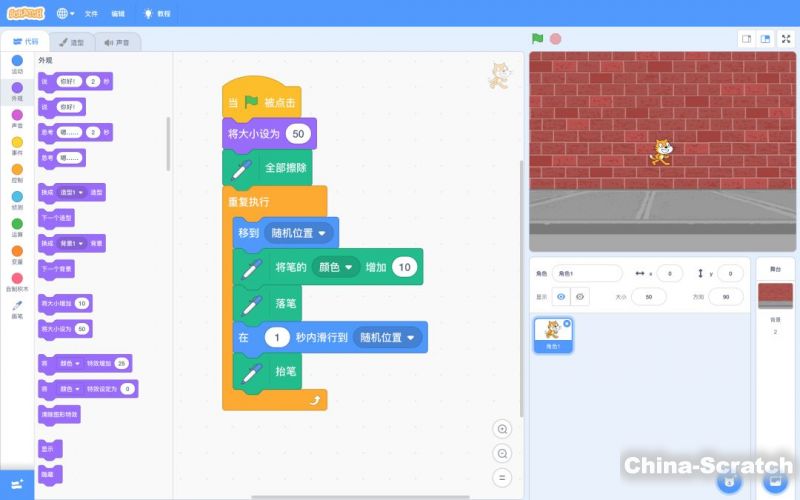Zoom out of the code workspace
This screenshot has height=500, width=800.
pos(503,453)
